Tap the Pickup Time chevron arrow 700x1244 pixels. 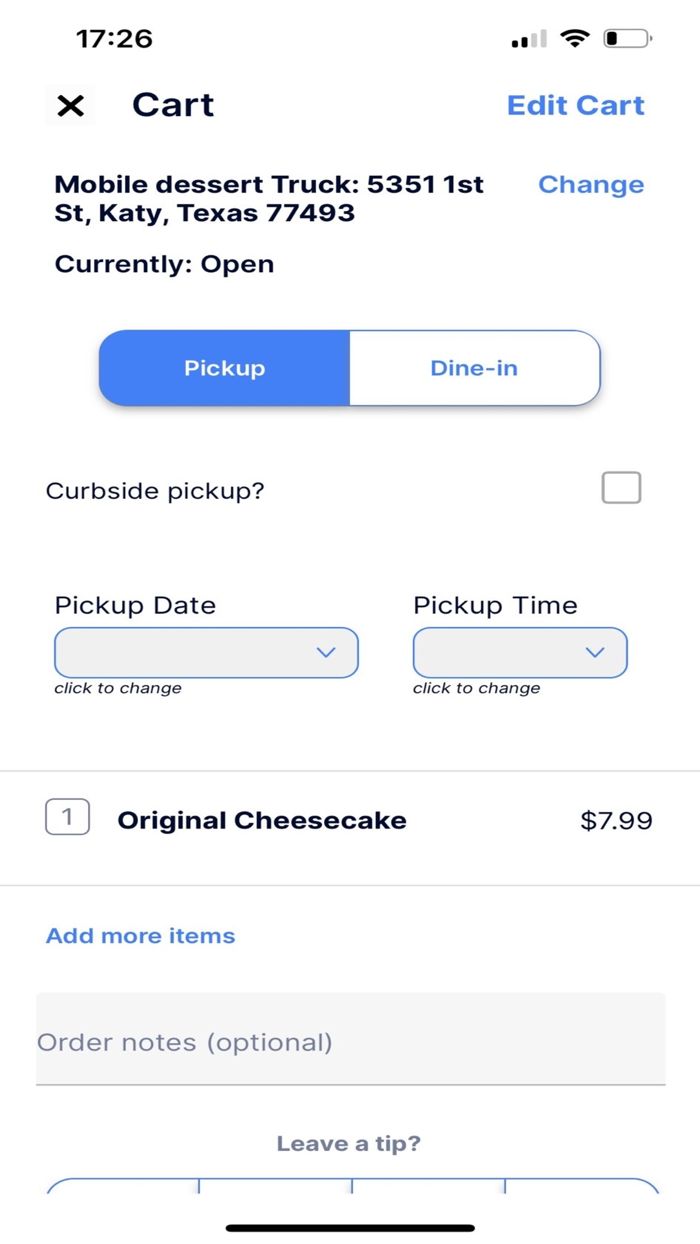pyautogui.click(x=595, y=652)
